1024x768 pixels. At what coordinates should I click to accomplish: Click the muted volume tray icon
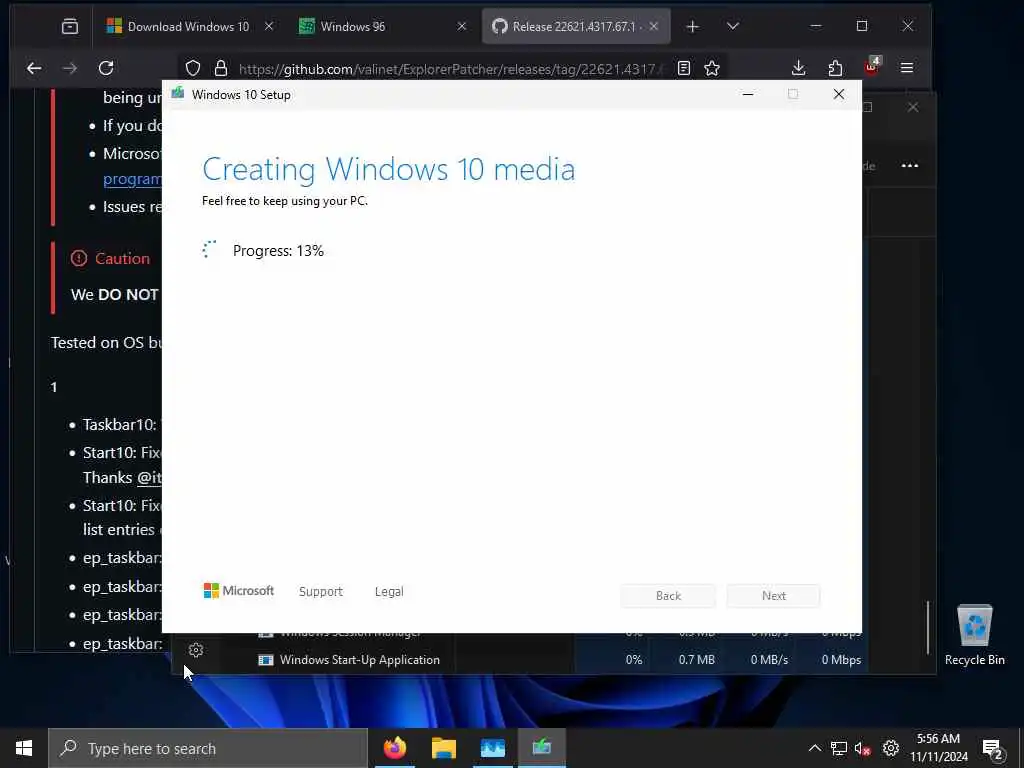pos(863,748)
